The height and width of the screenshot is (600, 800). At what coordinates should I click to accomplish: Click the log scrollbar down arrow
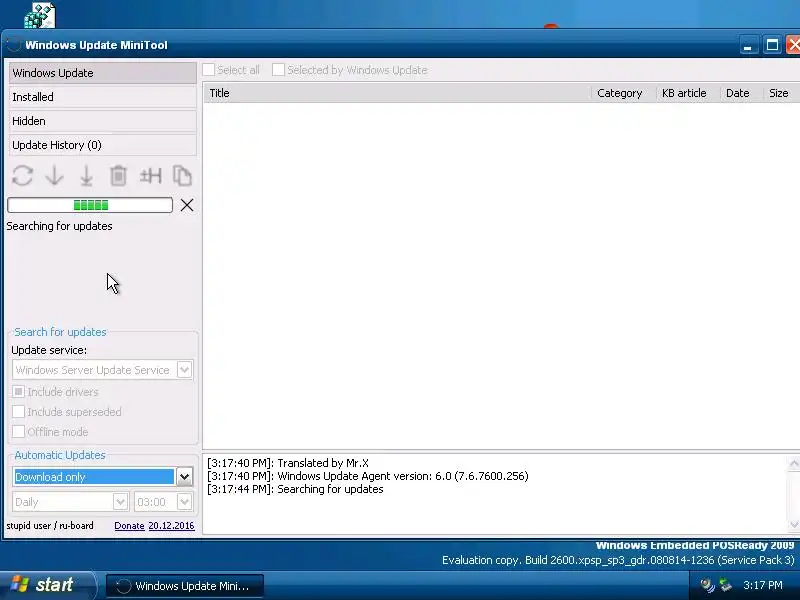794,524
